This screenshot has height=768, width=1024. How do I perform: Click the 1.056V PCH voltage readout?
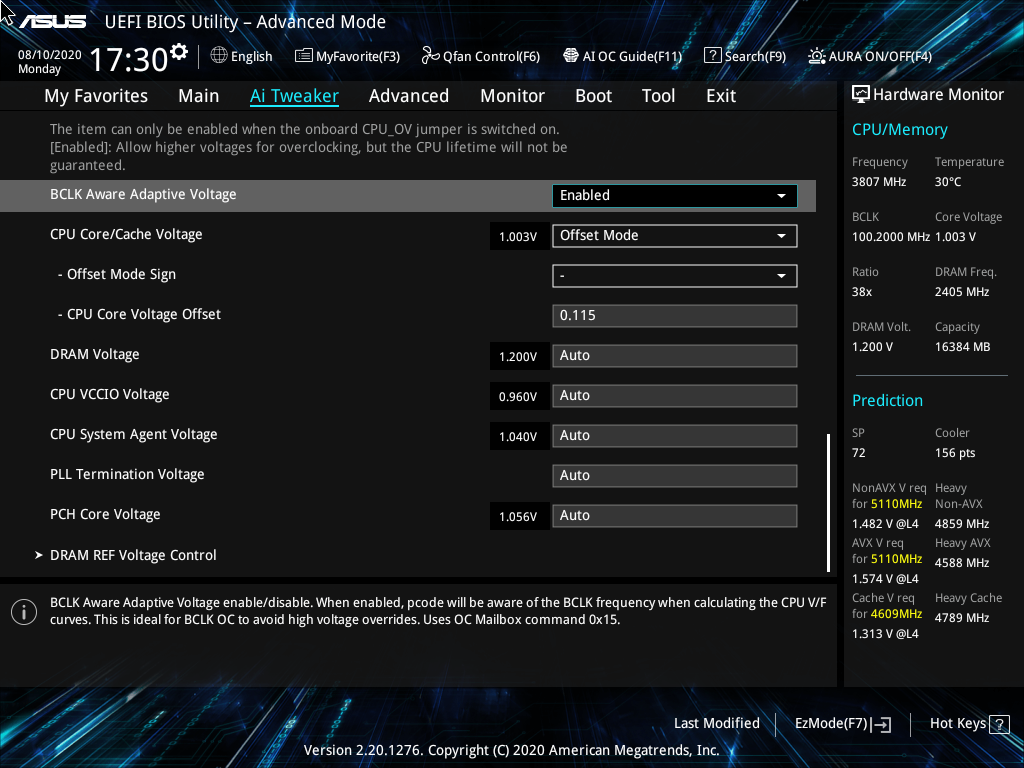[x=519, y=517]
